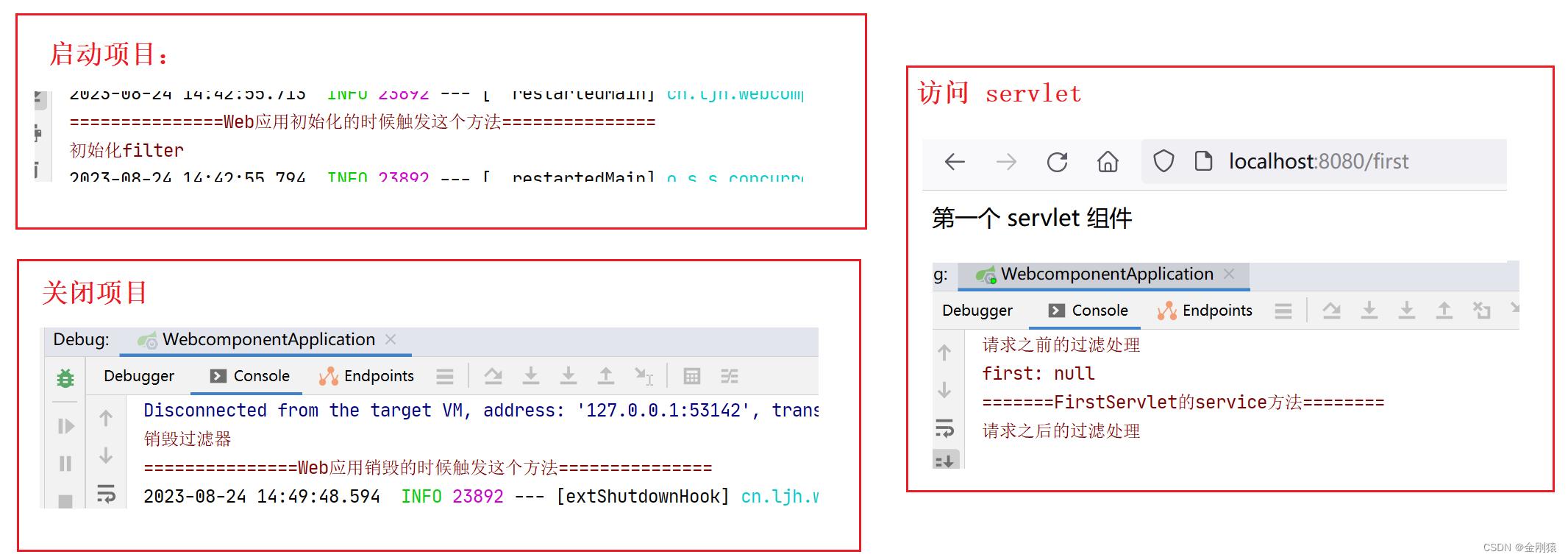Click Pause Program icon in shutdown debug panel

click(x=65, y=464)
